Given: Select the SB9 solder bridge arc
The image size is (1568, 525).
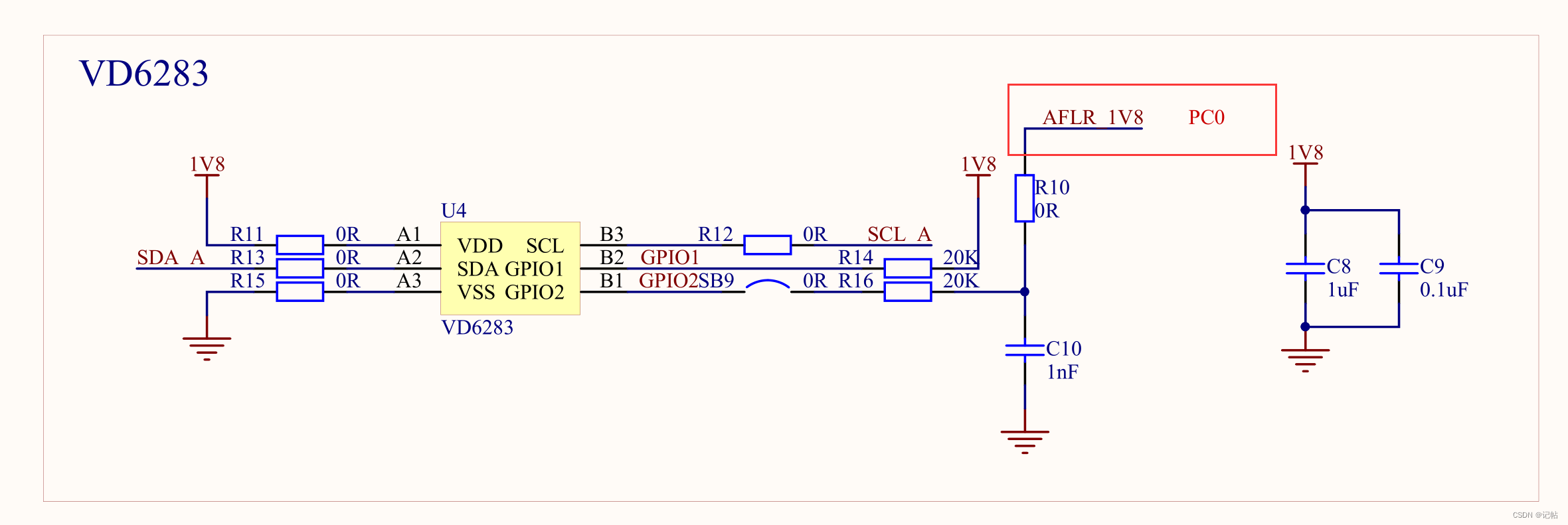Looking at the screenshot, I should (767, 285).
